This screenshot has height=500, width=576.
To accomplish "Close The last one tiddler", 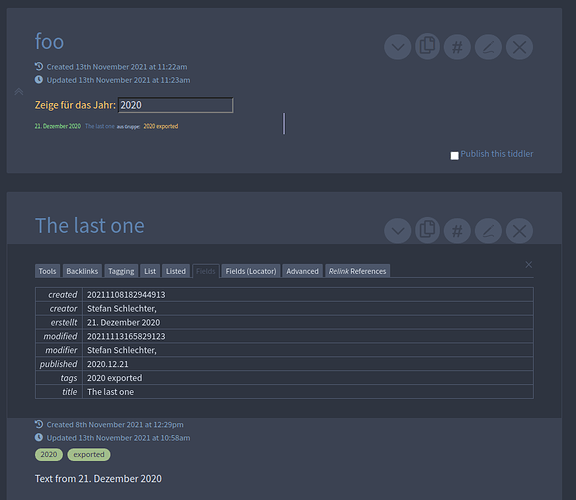I will pos(519,231).
